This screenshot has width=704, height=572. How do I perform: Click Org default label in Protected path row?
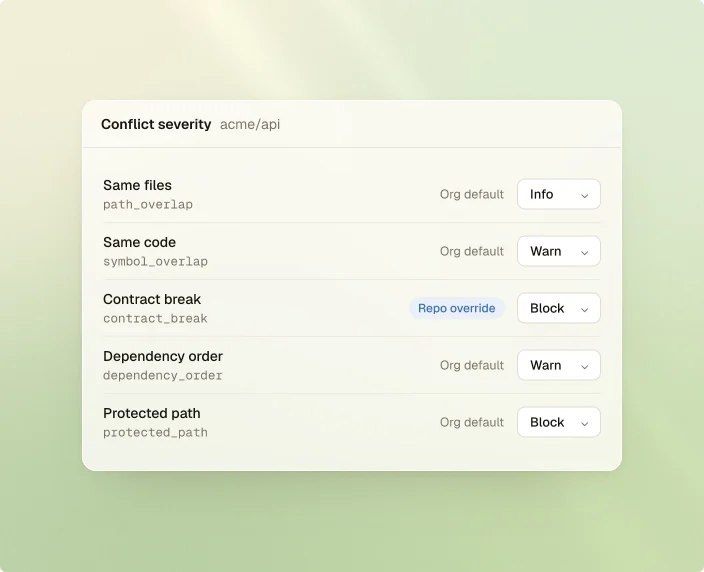472,422
